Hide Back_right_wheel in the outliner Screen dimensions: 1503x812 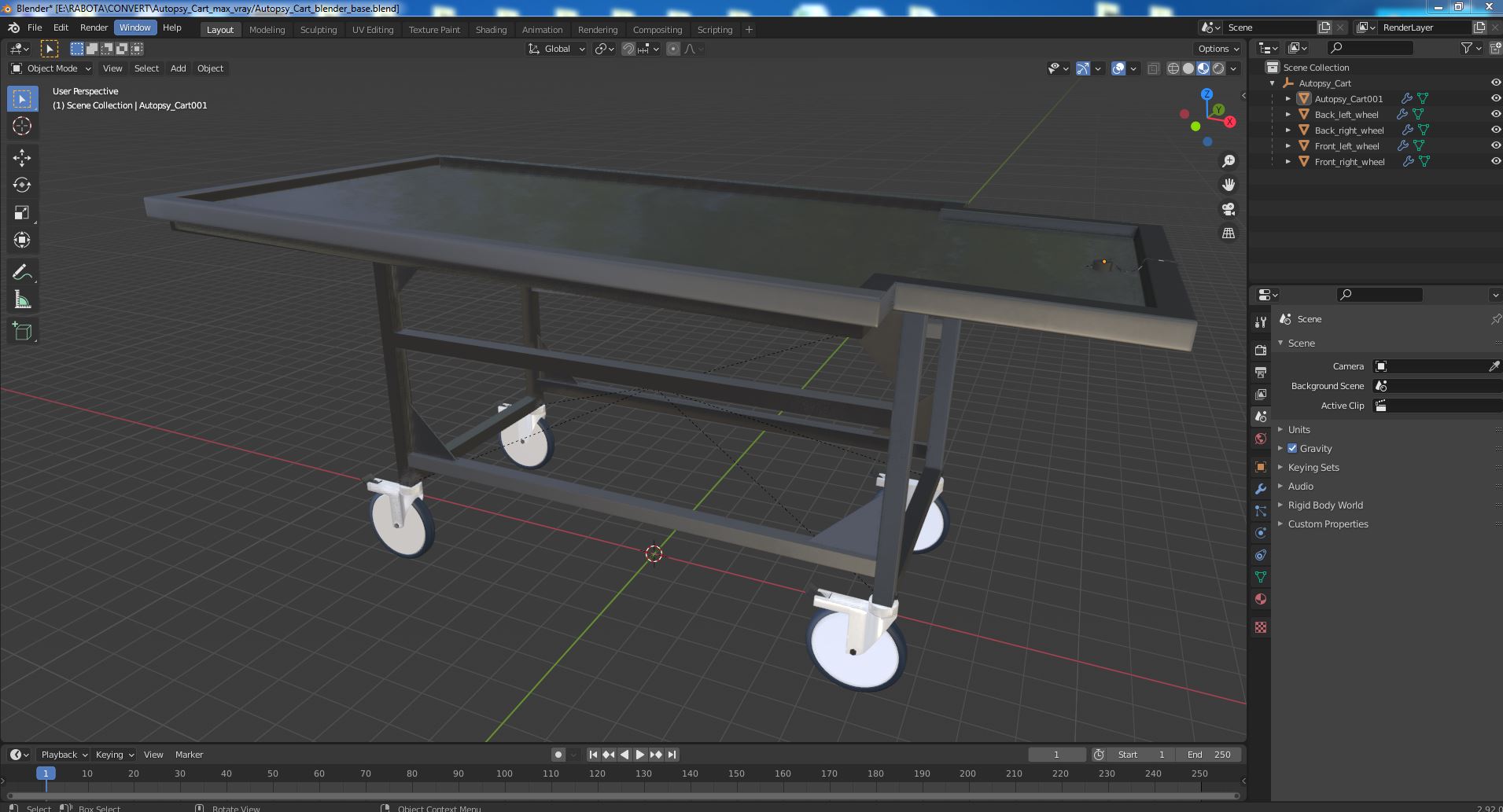1495,130
